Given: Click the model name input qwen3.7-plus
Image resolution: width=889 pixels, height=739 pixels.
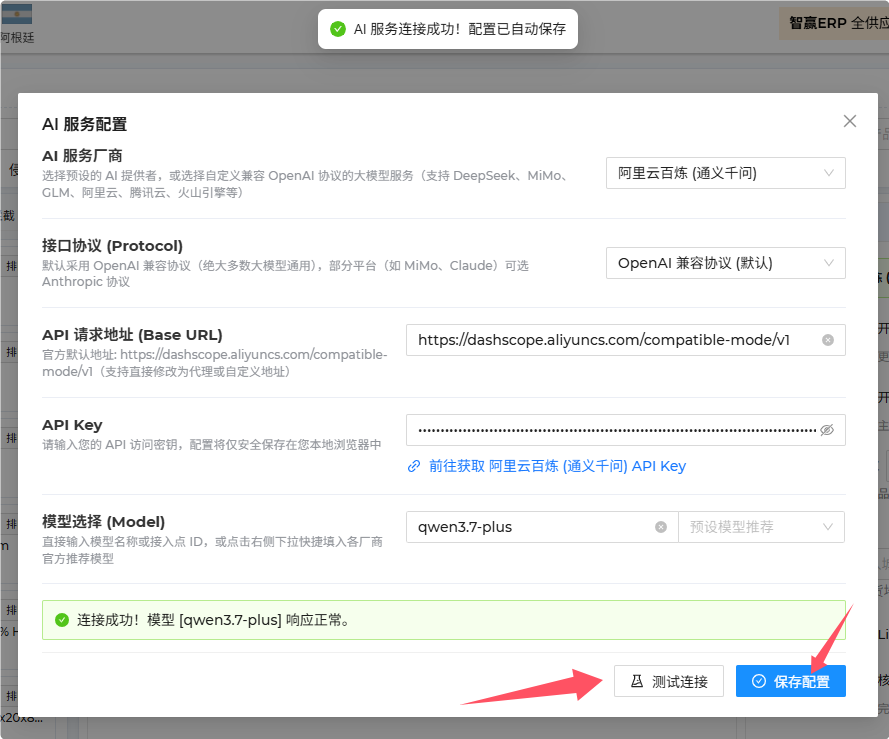Looking at the screenshot, I should point(542,527).
